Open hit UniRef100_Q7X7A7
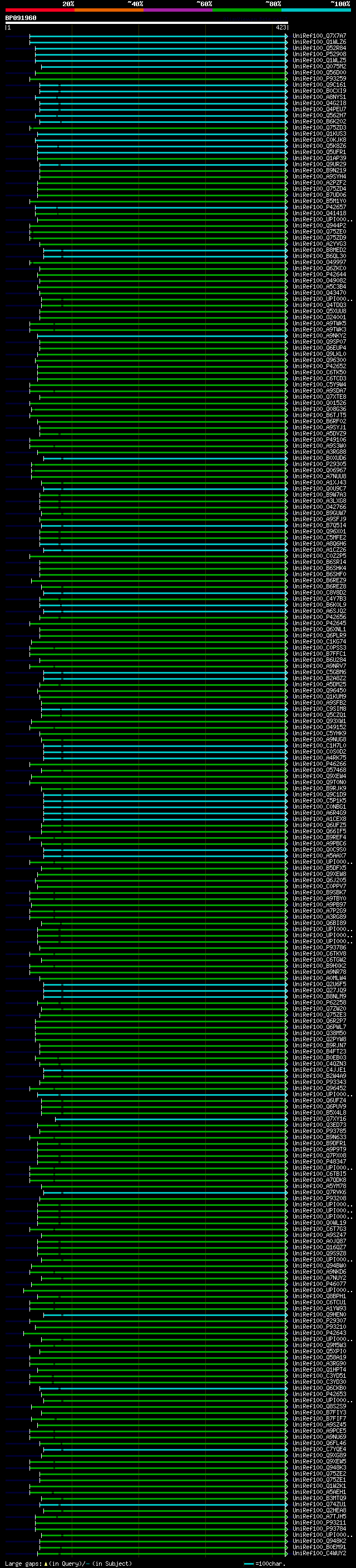The image size is (356, 1568). 319,36
